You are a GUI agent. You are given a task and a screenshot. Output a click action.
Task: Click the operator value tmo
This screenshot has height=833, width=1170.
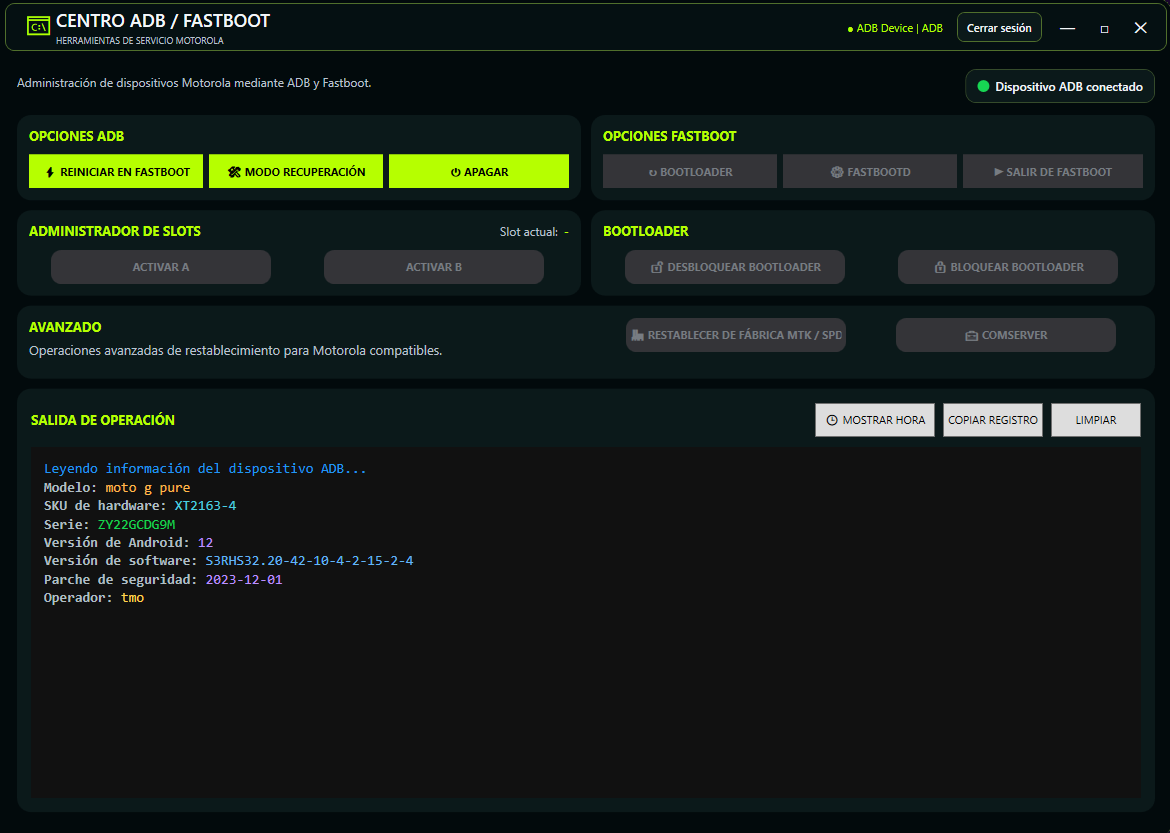click(133, 598)
